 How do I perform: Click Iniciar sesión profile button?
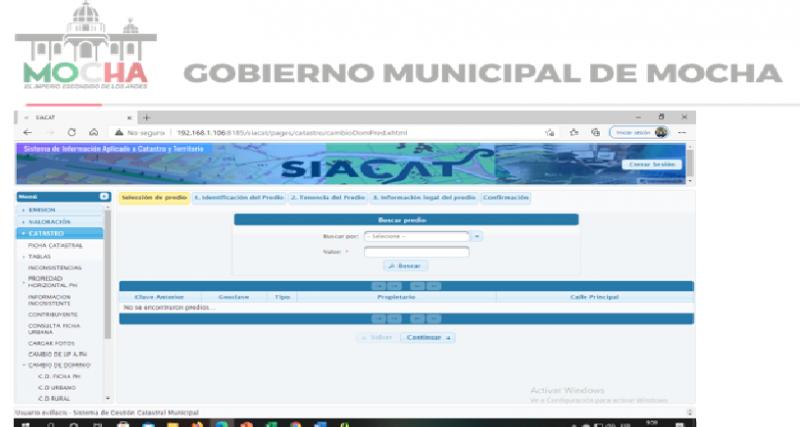(640, 132)
